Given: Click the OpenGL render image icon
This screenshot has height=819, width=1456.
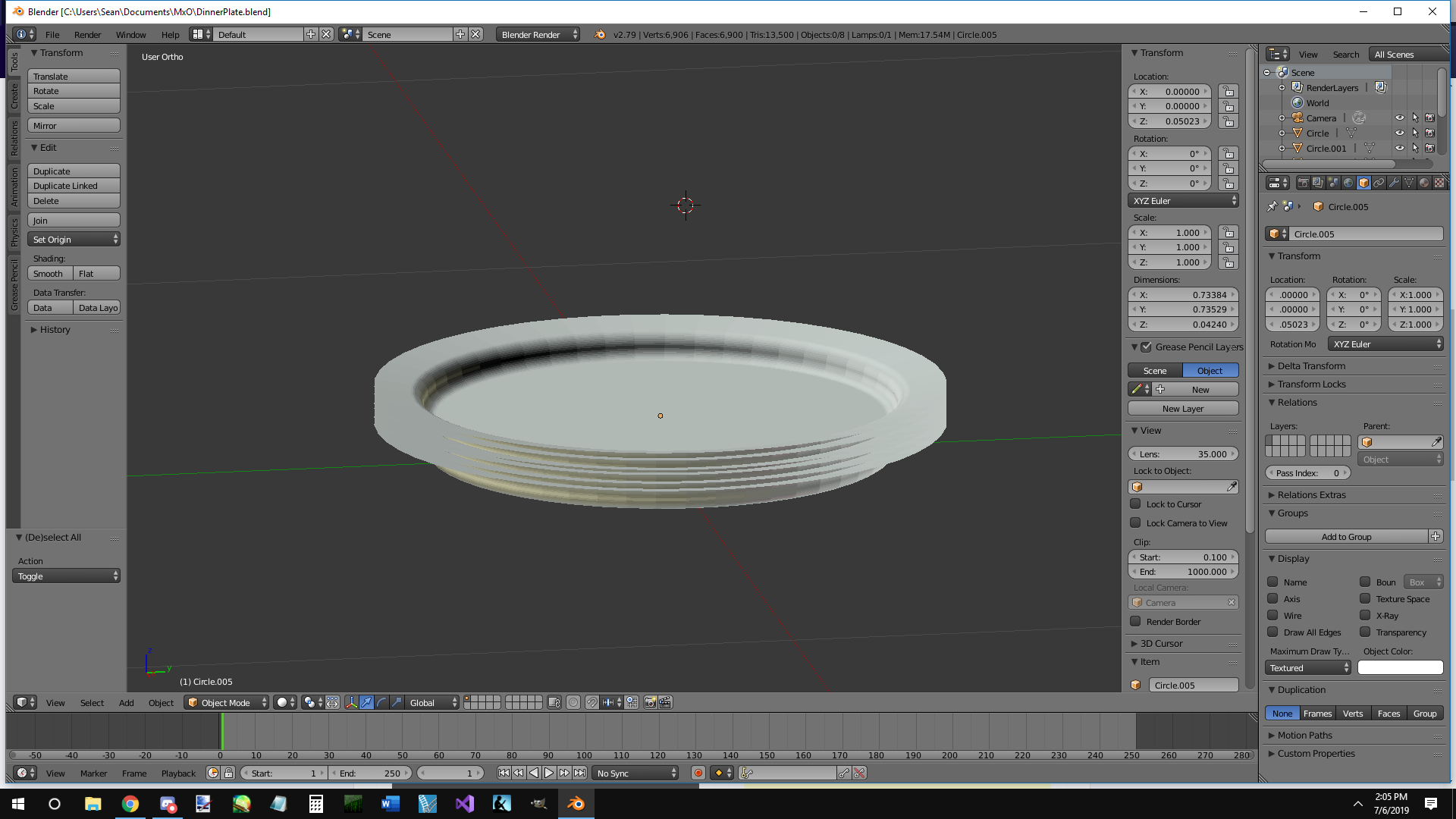Looking at the screenshot, I should click(650, 702).
